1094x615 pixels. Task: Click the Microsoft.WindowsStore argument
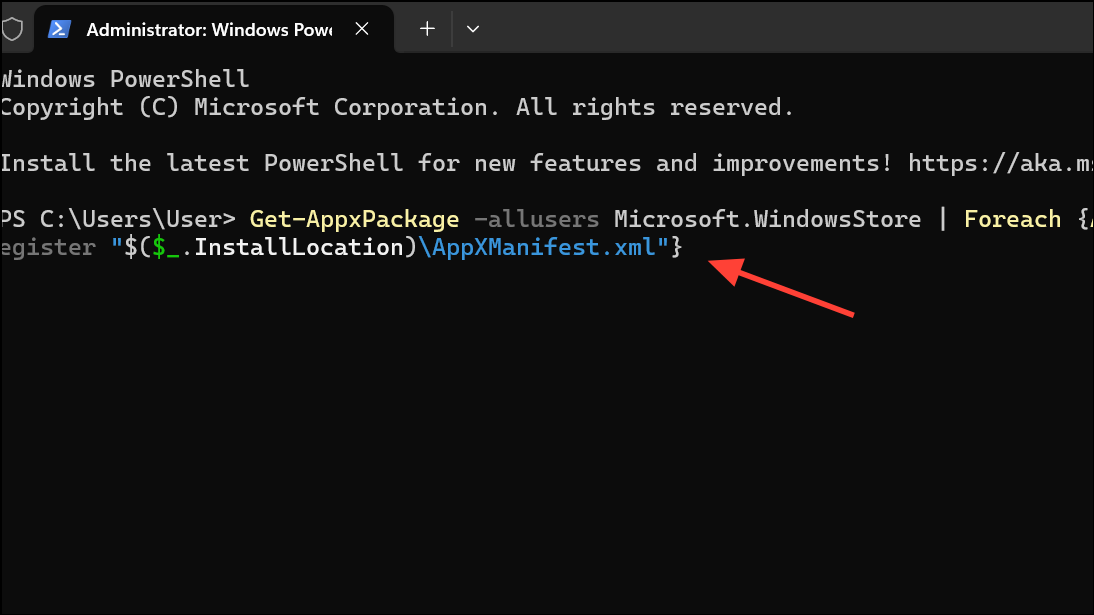pyautogui.click(x=767, y=219)
